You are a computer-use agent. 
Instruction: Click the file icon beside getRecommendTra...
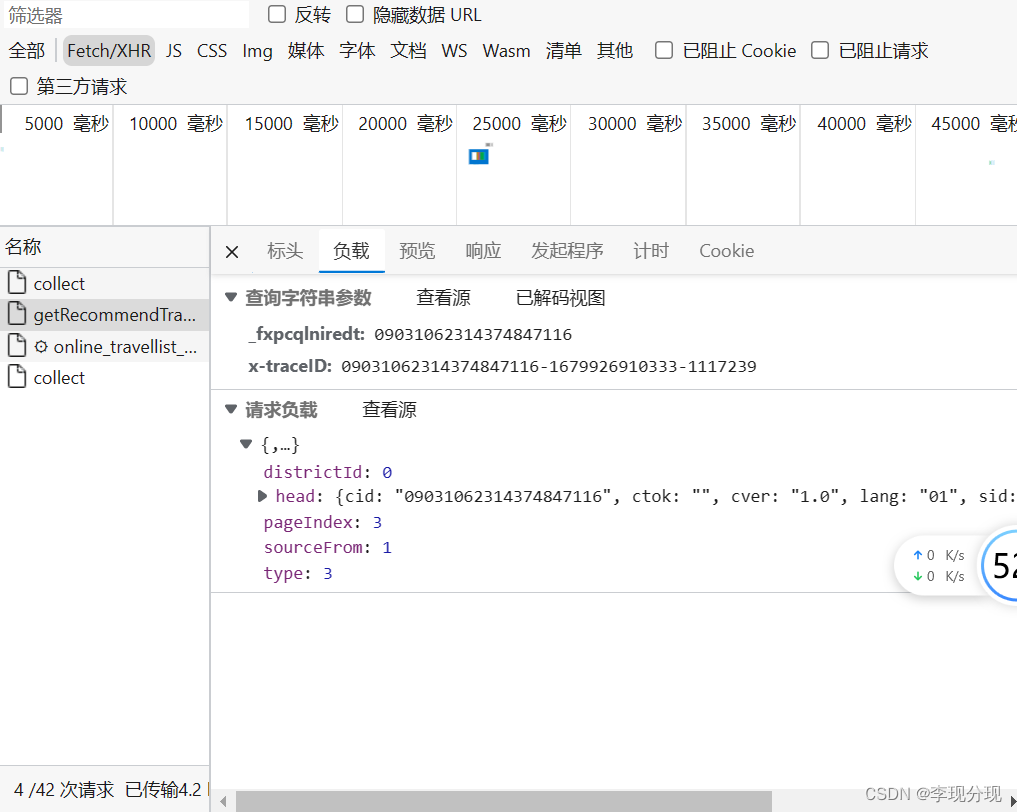coord(17,314)
